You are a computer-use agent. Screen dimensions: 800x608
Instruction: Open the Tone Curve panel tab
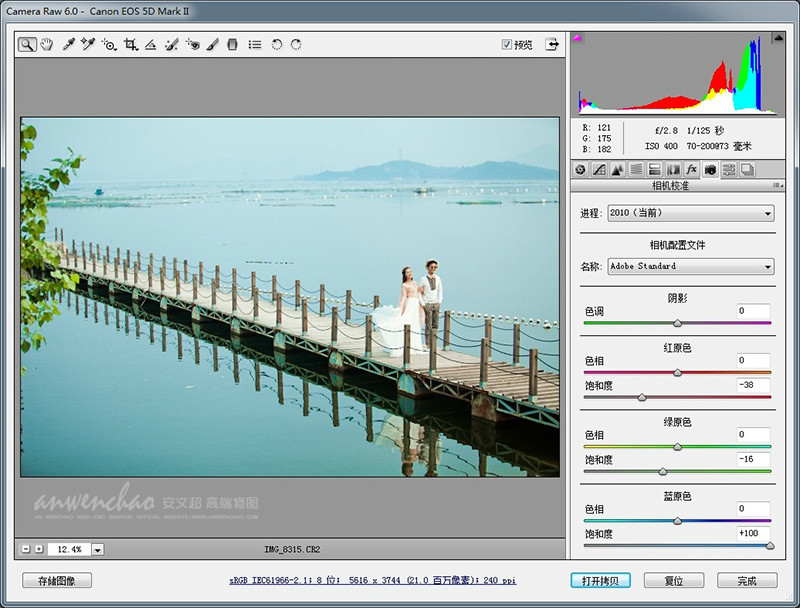click(x=599, y=169)
